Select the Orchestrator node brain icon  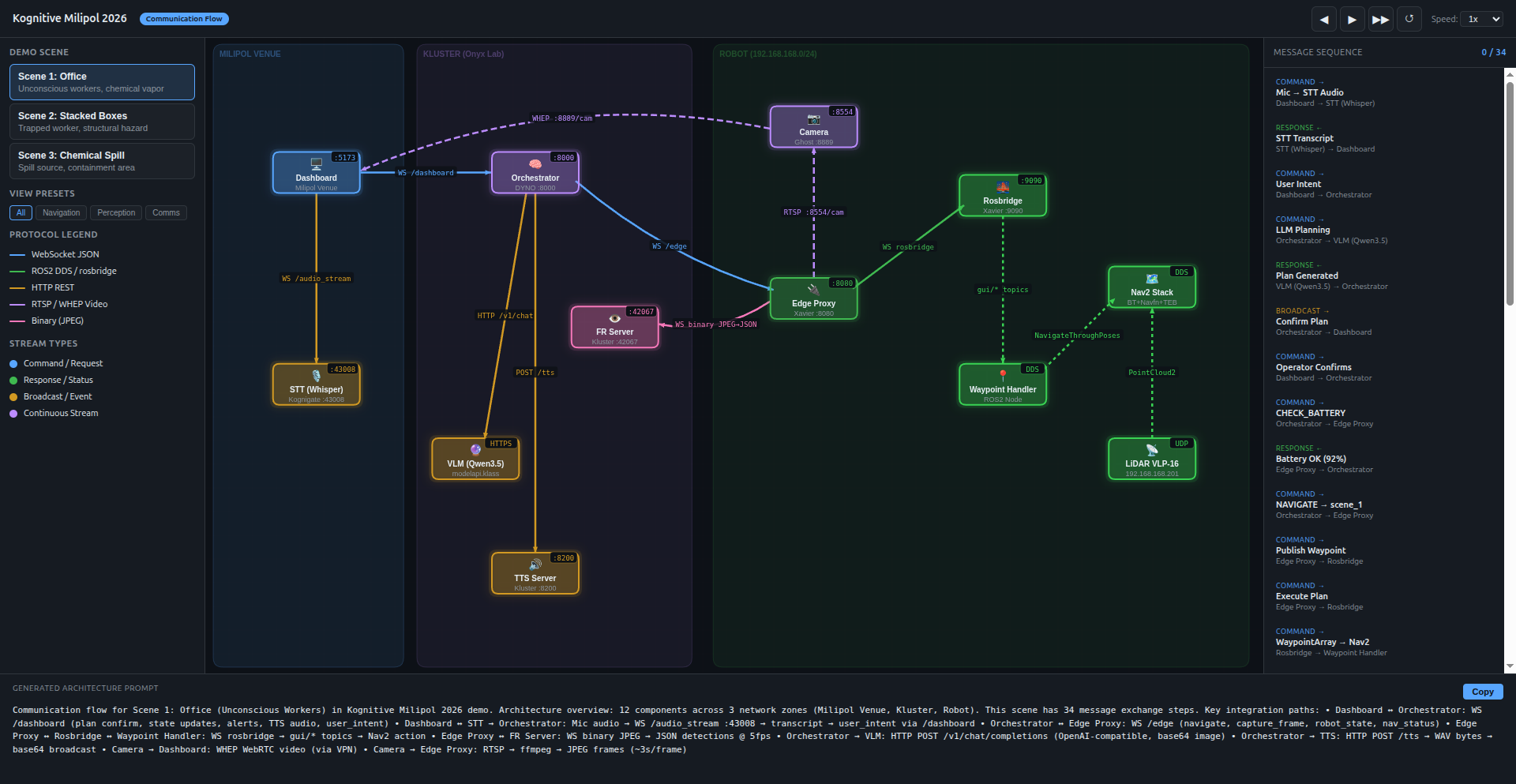(535, 165)
